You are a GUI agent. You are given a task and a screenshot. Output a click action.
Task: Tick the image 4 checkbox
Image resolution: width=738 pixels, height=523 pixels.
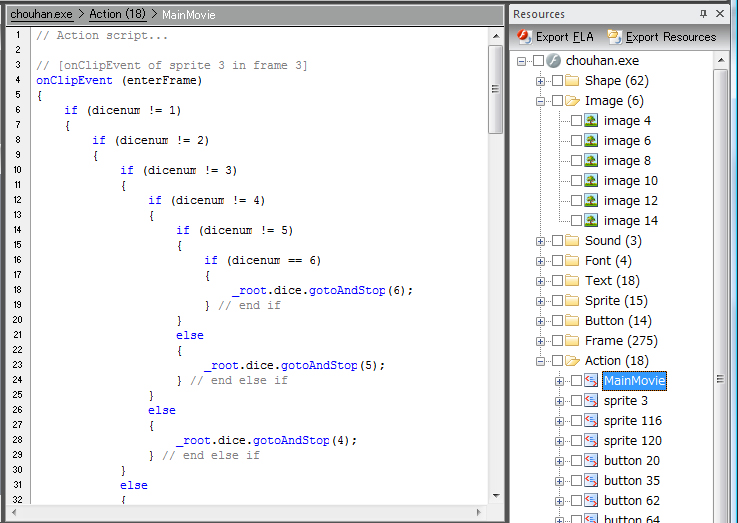(577, 121)
